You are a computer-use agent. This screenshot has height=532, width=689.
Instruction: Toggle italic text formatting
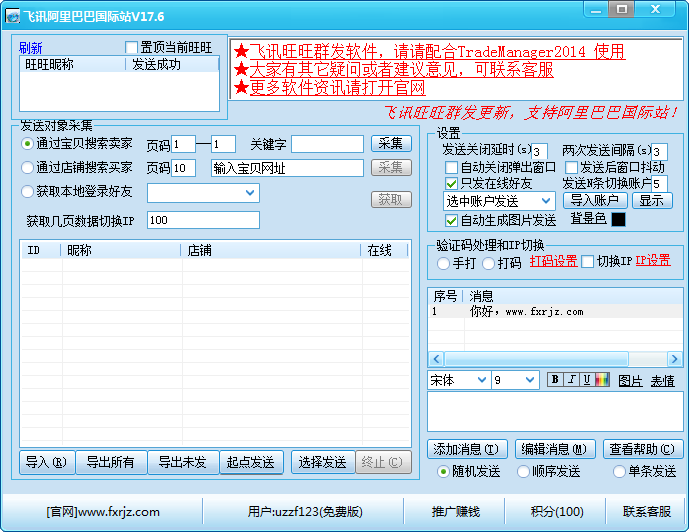(571, 379)
